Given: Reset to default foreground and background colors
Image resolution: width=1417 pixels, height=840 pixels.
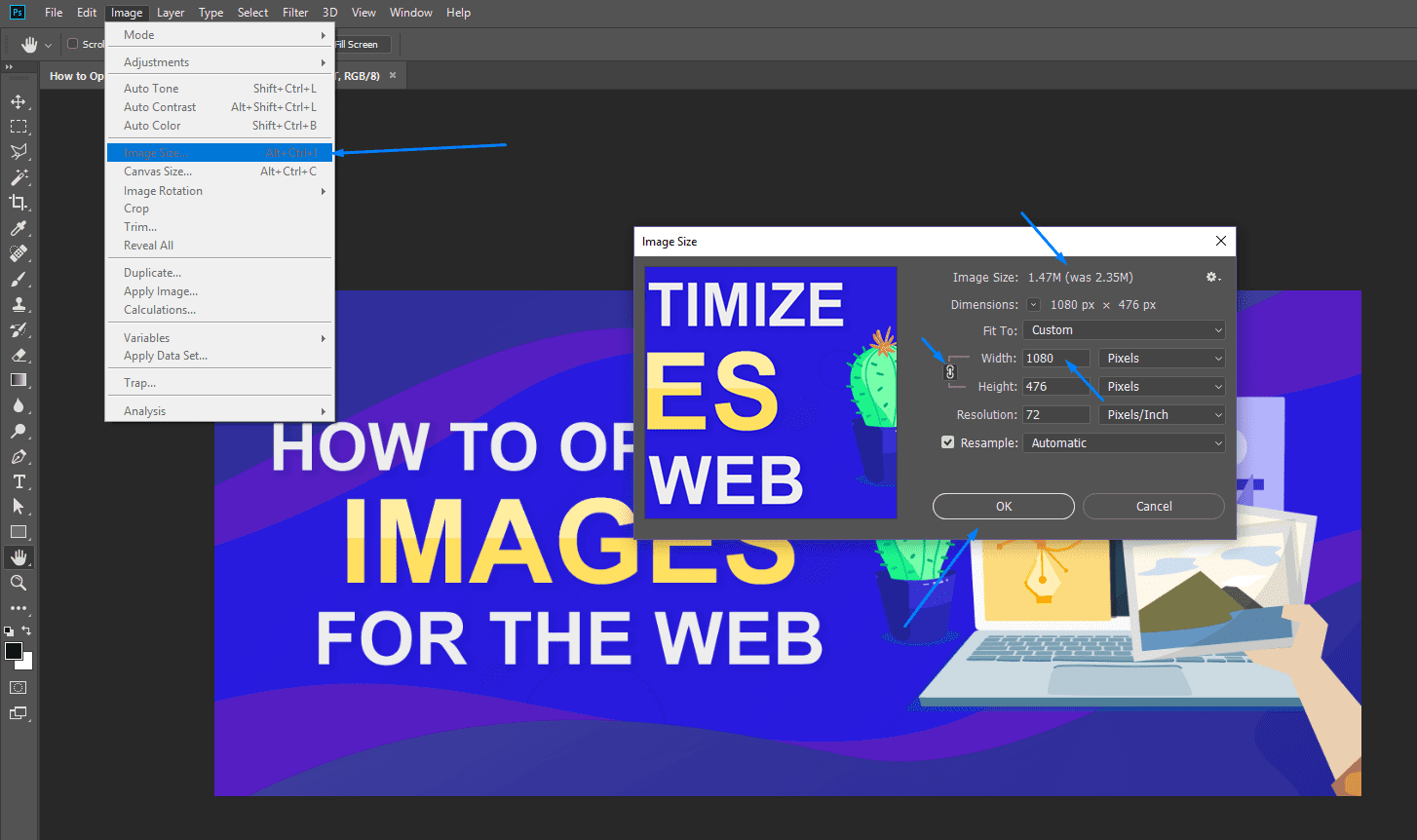Looking at the screenshot, I should point(9,630).
